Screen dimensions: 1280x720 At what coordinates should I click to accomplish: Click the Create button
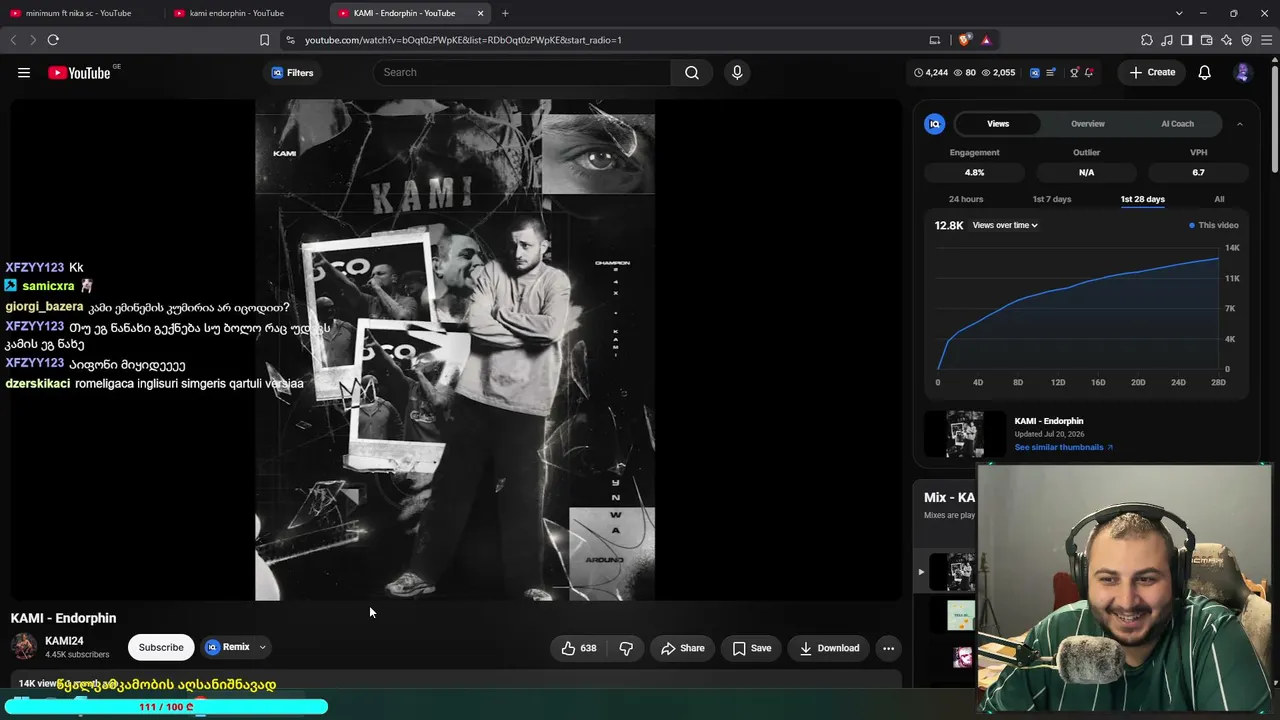point(1152,72)
